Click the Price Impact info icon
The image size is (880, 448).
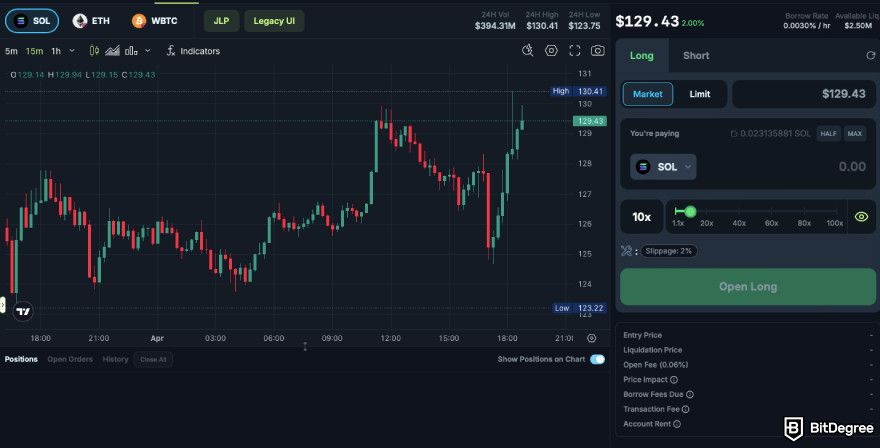click(x=674, y=380)
